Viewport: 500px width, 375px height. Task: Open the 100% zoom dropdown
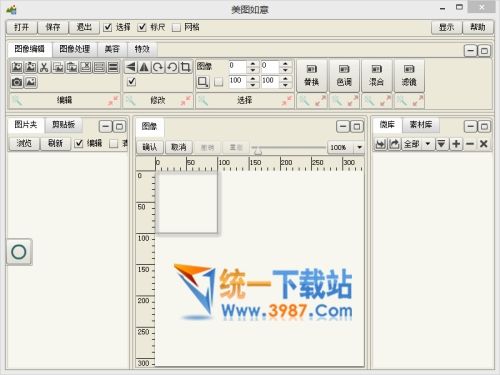[x=359, y=147]
